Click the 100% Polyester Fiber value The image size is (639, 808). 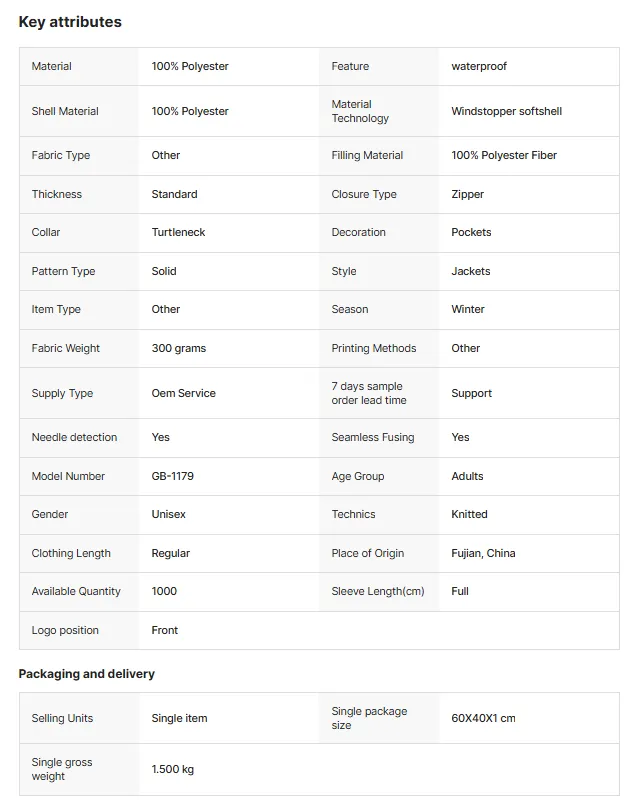(504, 156)
